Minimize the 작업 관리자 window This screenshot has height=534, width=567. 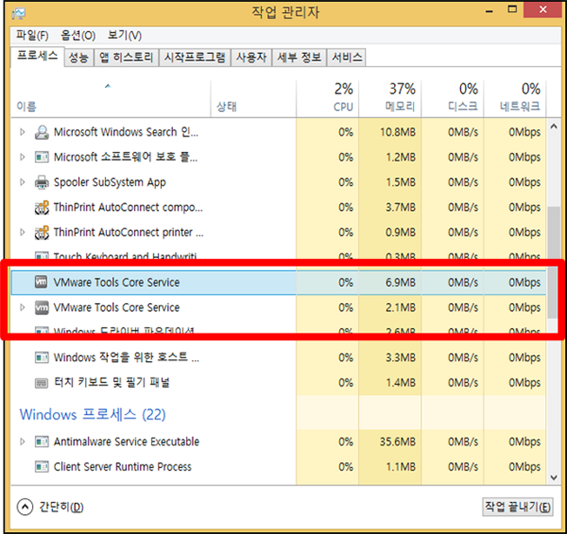[489, 11]
